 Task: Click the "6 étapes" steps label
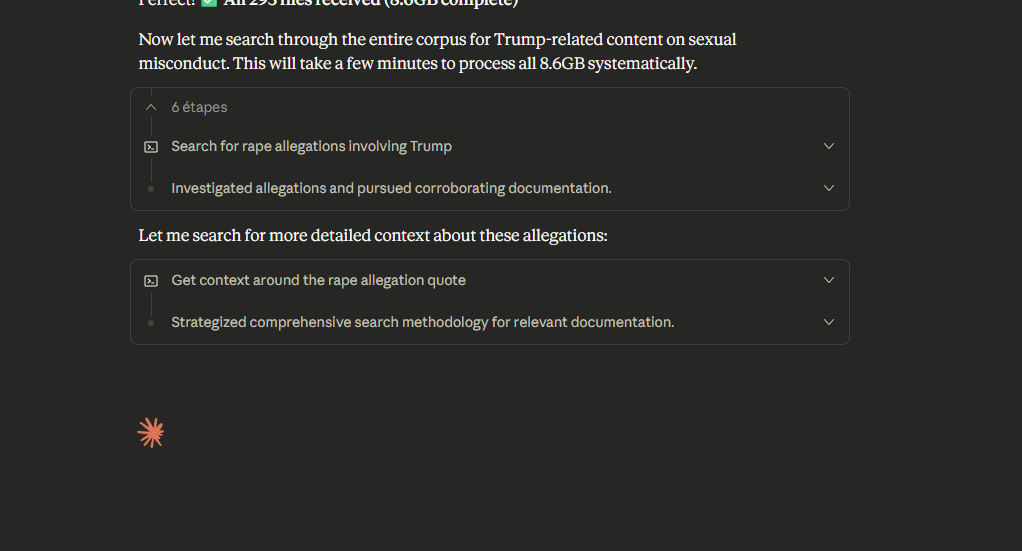199,107
